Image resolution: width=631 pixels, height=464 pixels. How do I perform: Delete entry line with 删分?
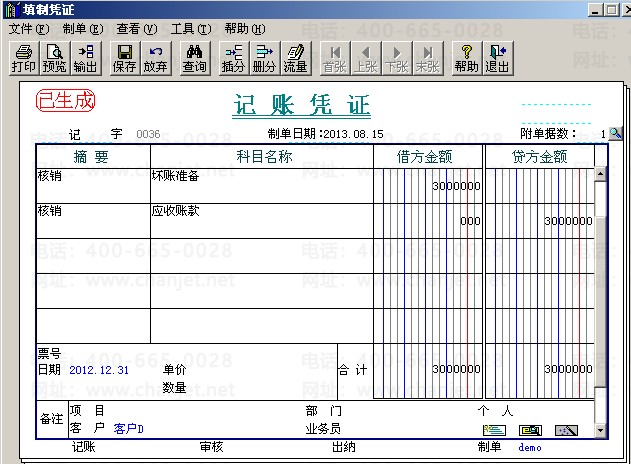pos(264,58)
